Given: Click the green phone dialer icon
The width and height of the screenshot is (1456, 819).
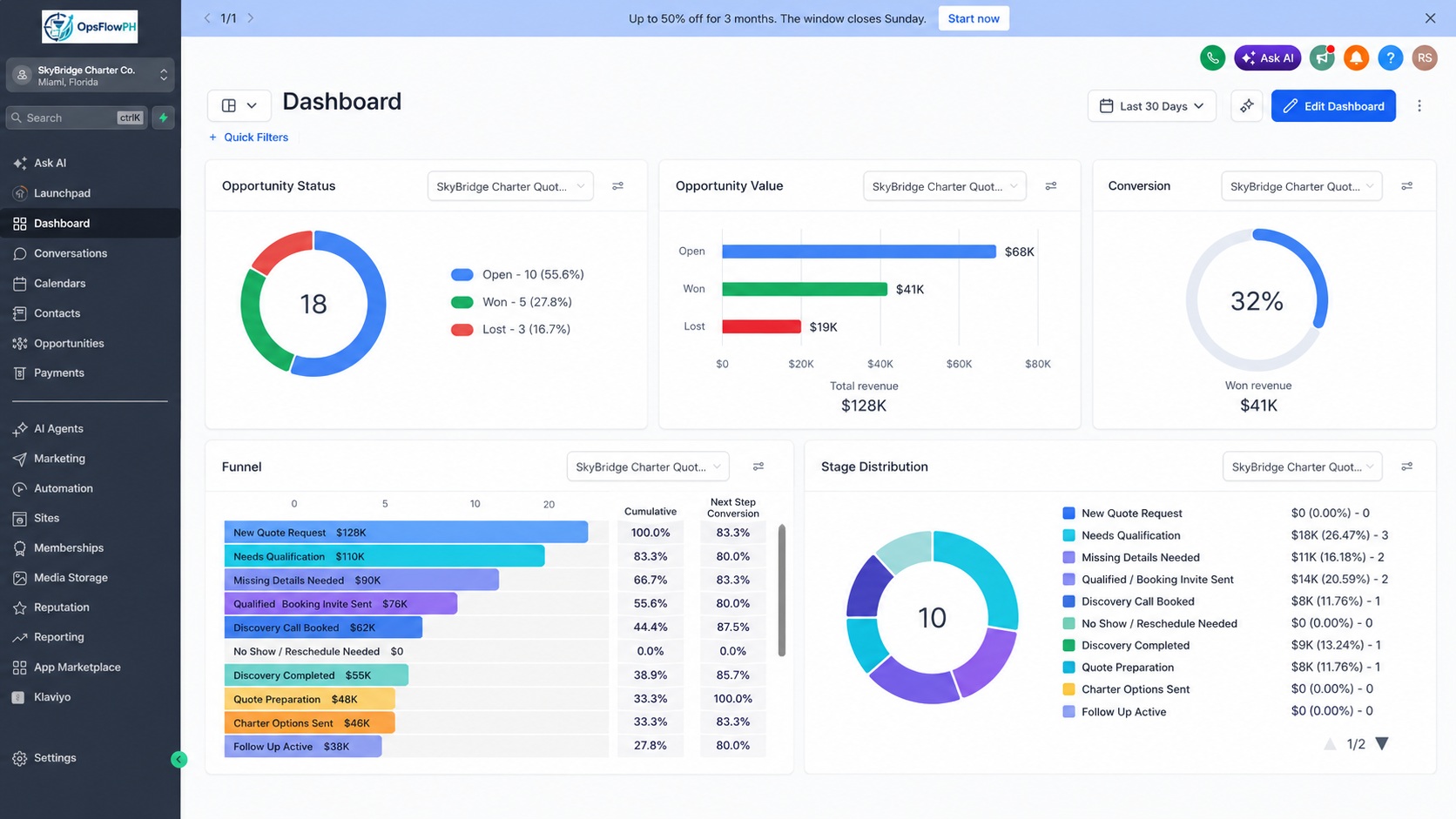Looking at the screenshot, I should (x=1212, y=57).
